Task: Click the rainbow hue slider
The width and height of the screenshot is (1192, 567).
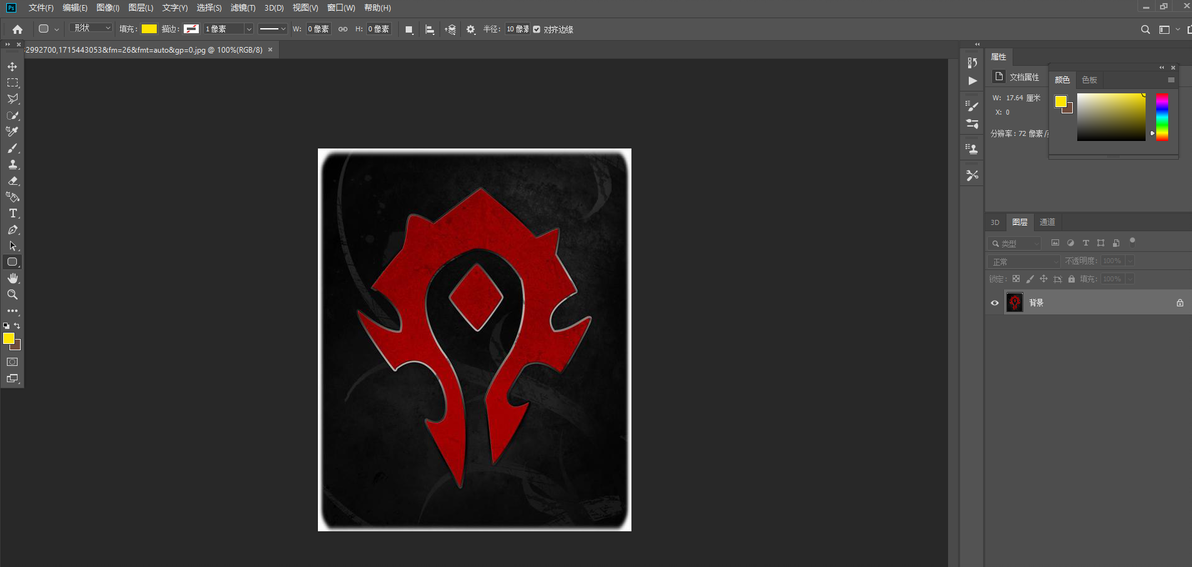Action: point(1162,117)
